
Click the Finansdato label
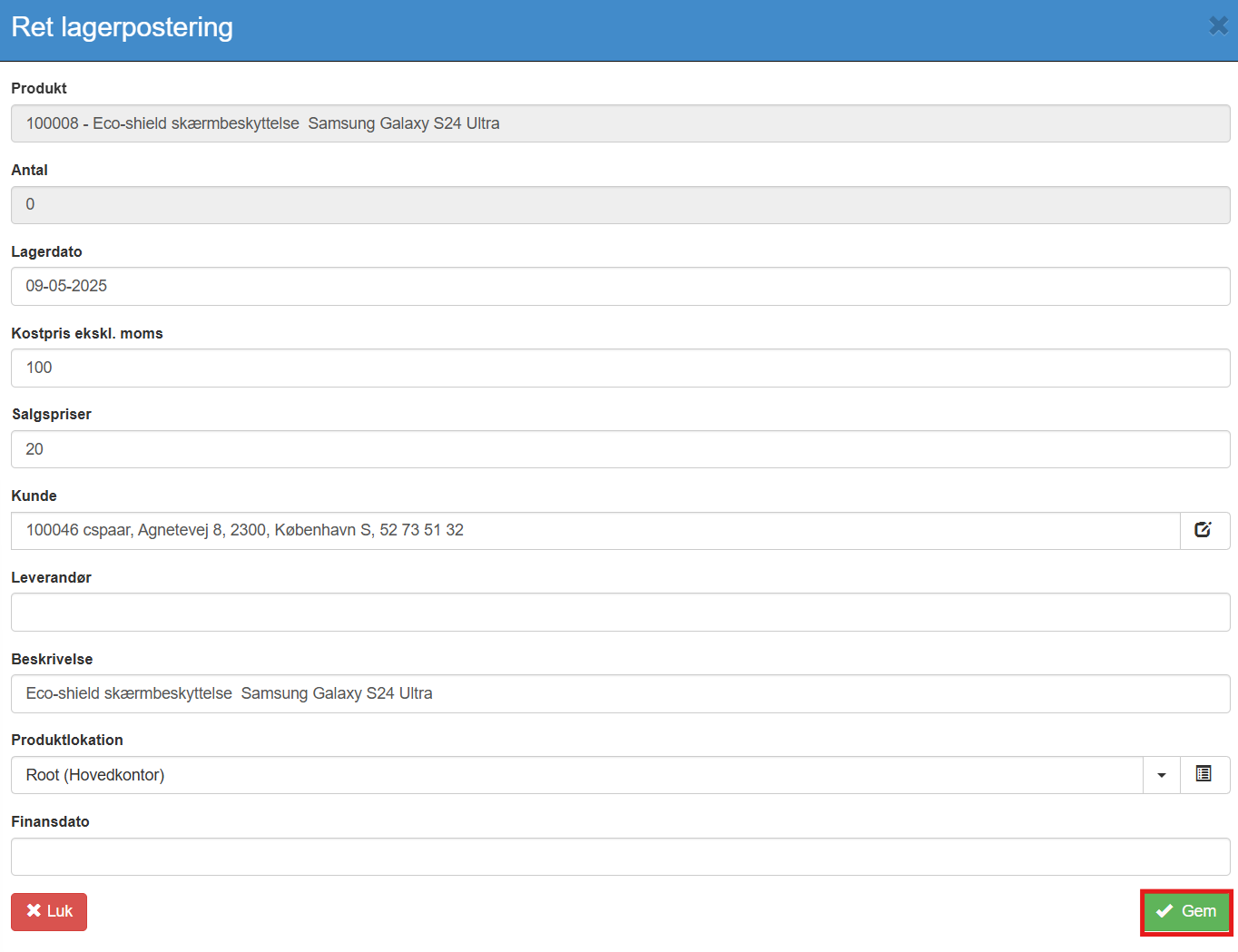point(50,821)
